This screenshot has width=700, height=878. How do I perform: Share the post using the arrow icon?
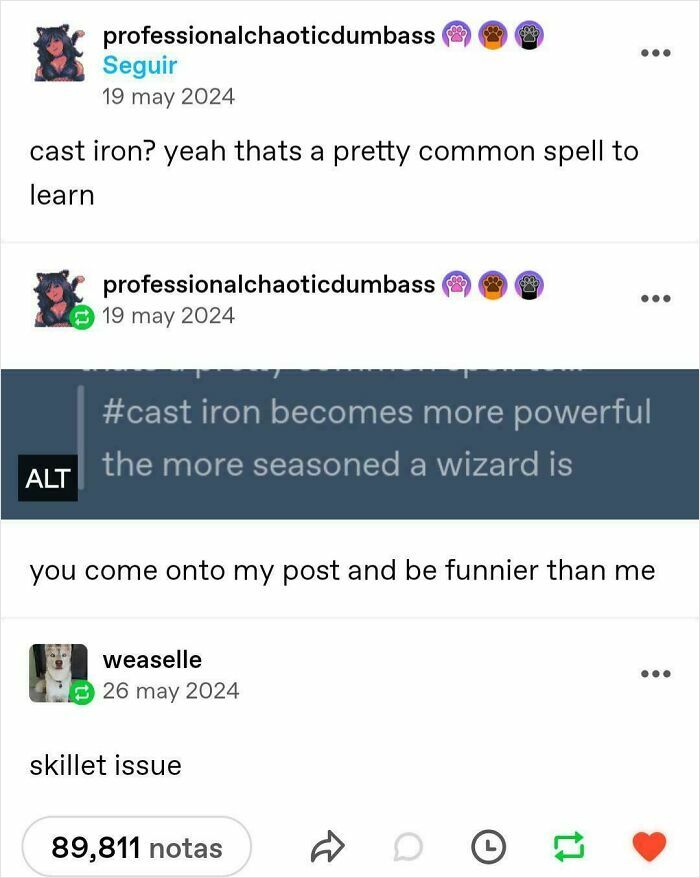(x=328, y=846)
